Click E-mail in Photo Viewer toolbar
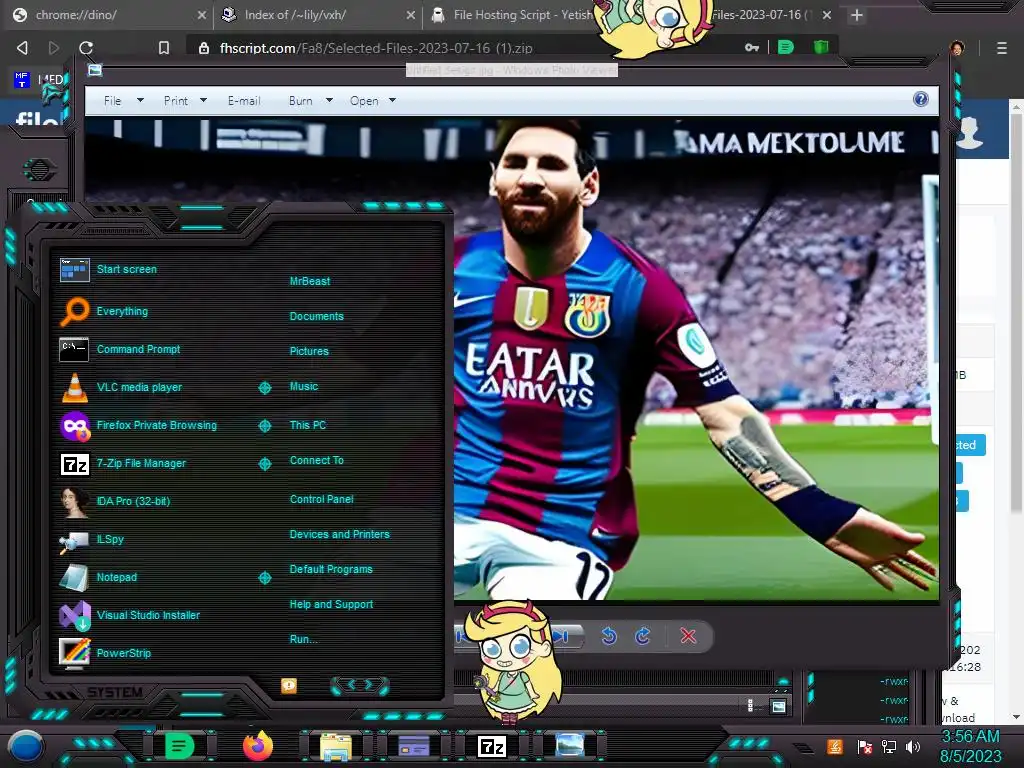Image resolution: width=1024 pixels, height=768 pixels. tap(244, 101)
